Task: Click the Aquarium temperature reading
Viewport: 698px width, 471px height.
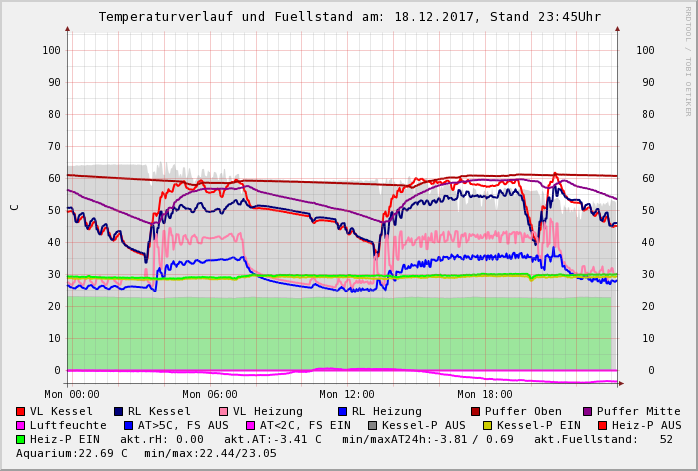Action: (x=72, y=453)
